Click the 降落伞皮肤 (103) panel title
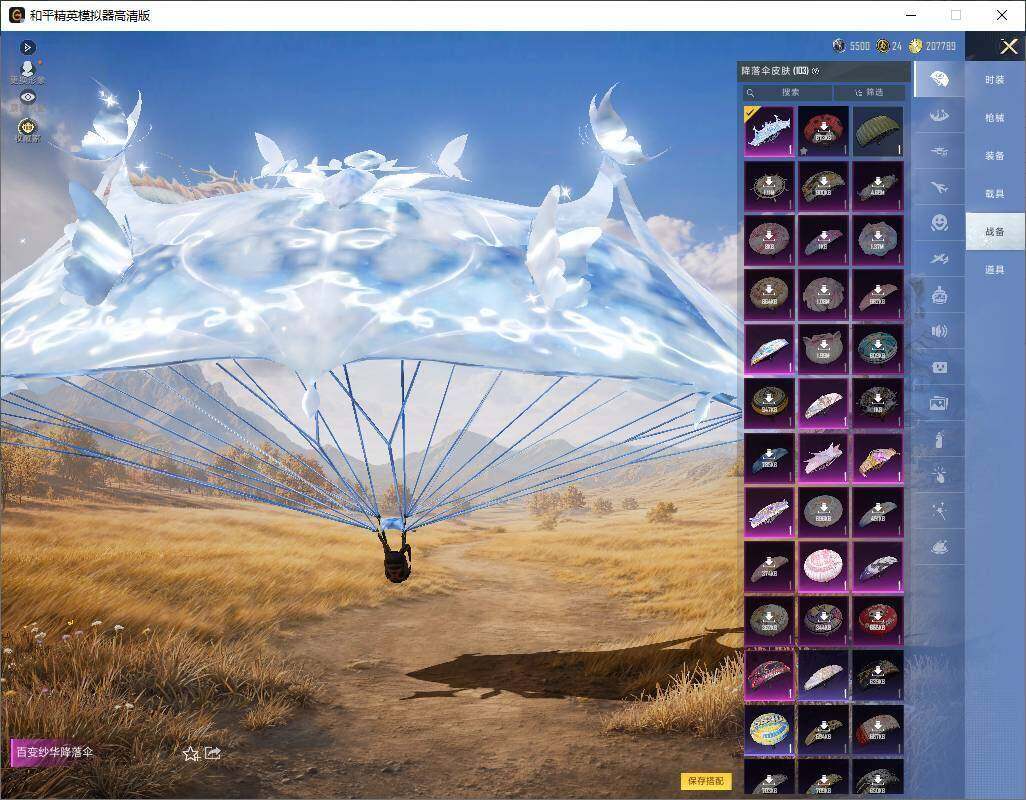 click(775, 71)
